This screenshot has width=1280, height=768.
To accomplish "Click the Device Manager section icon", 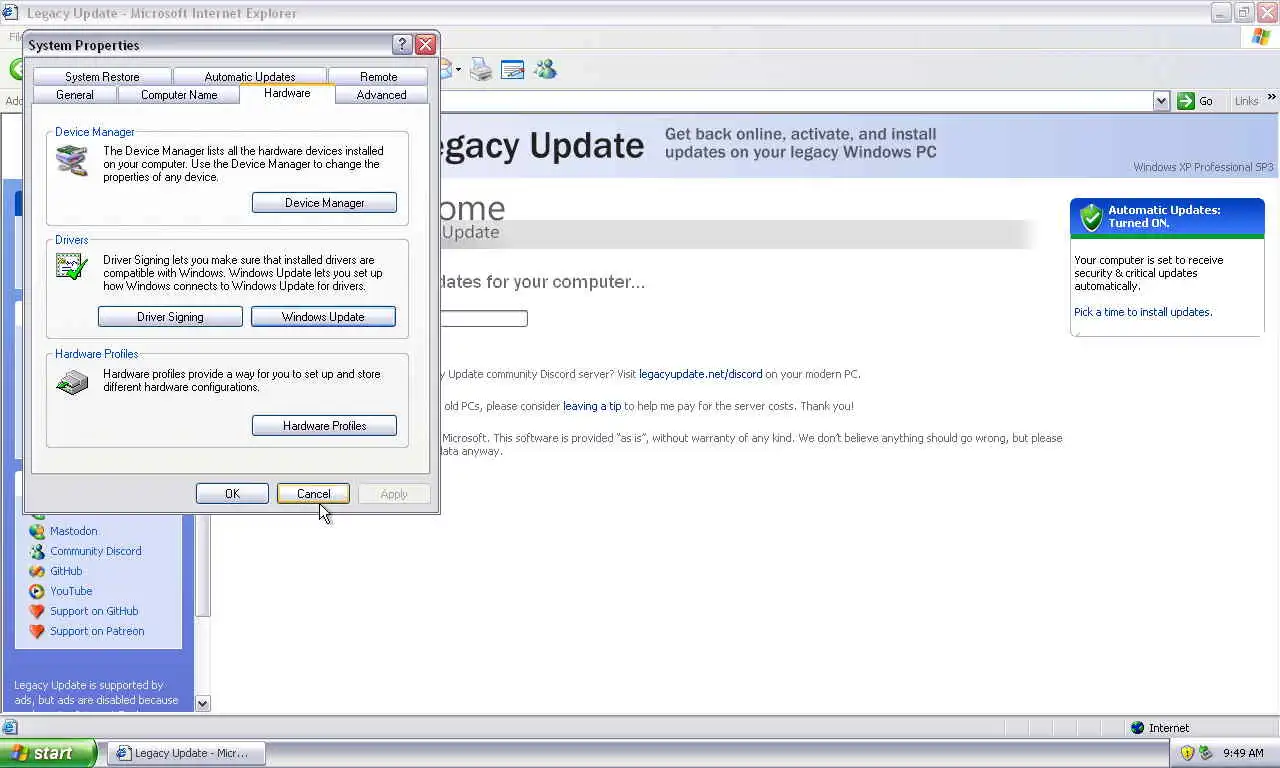I will [72, 160].
